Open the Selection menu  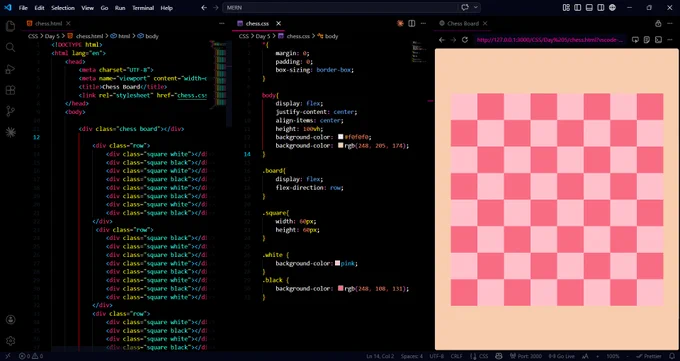point(63,8)
